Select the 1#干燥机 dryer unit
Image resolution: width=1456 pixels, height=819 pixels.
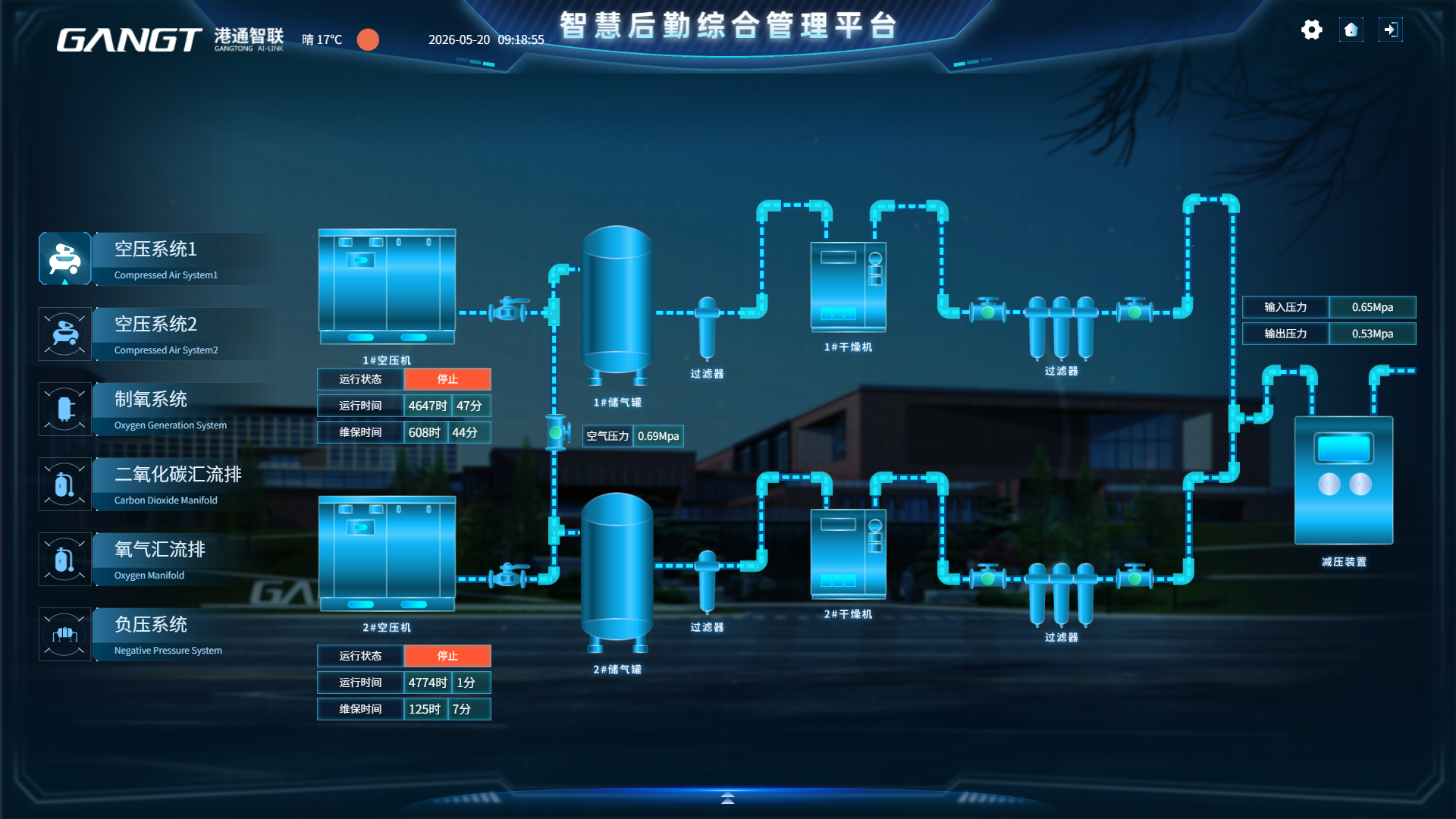[x=848, y=287]
